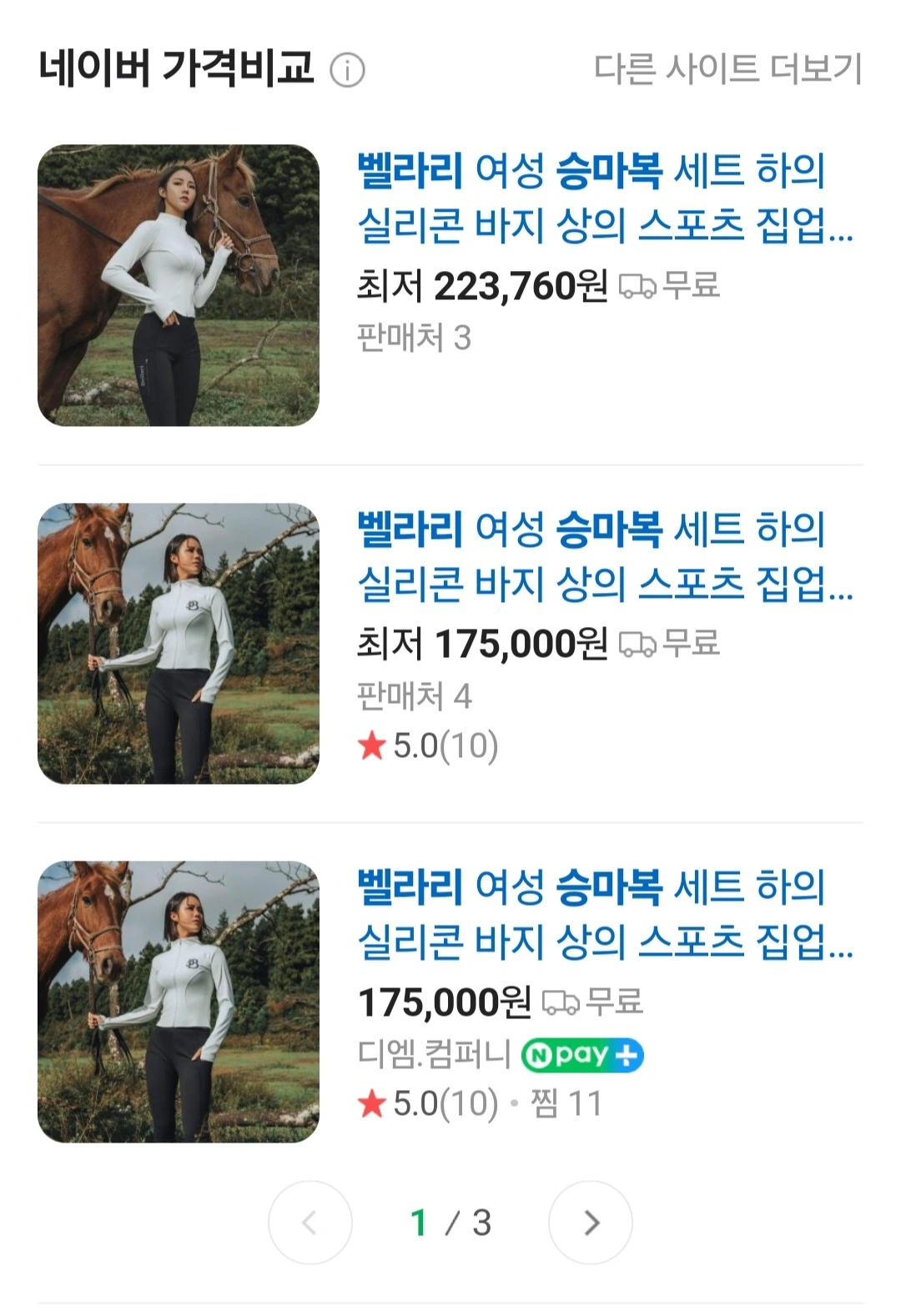Open third 벨라리 승마복 title from 디엠.컴퍼니

(x=606, y=914)
